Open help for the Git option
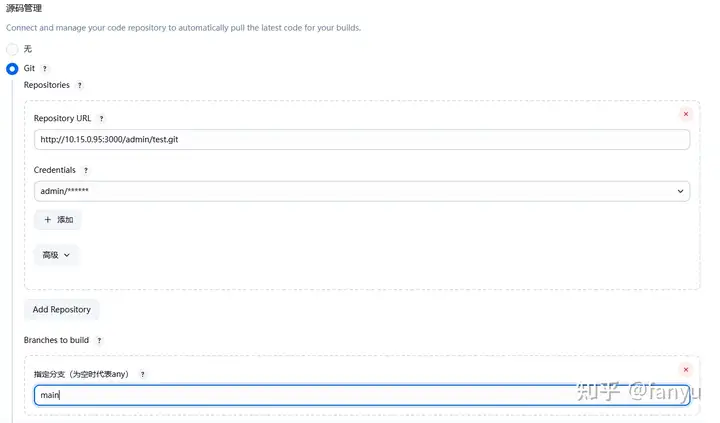720x423 pixels. 45,69
